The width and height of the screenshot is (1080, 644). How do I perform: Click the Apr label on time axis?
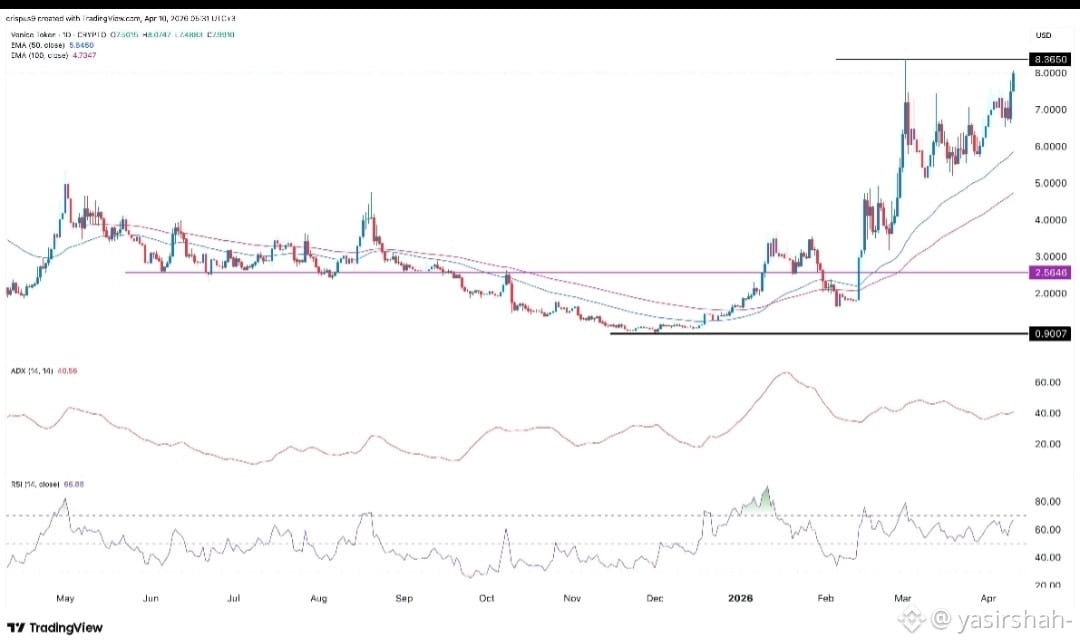click(988, 599)
